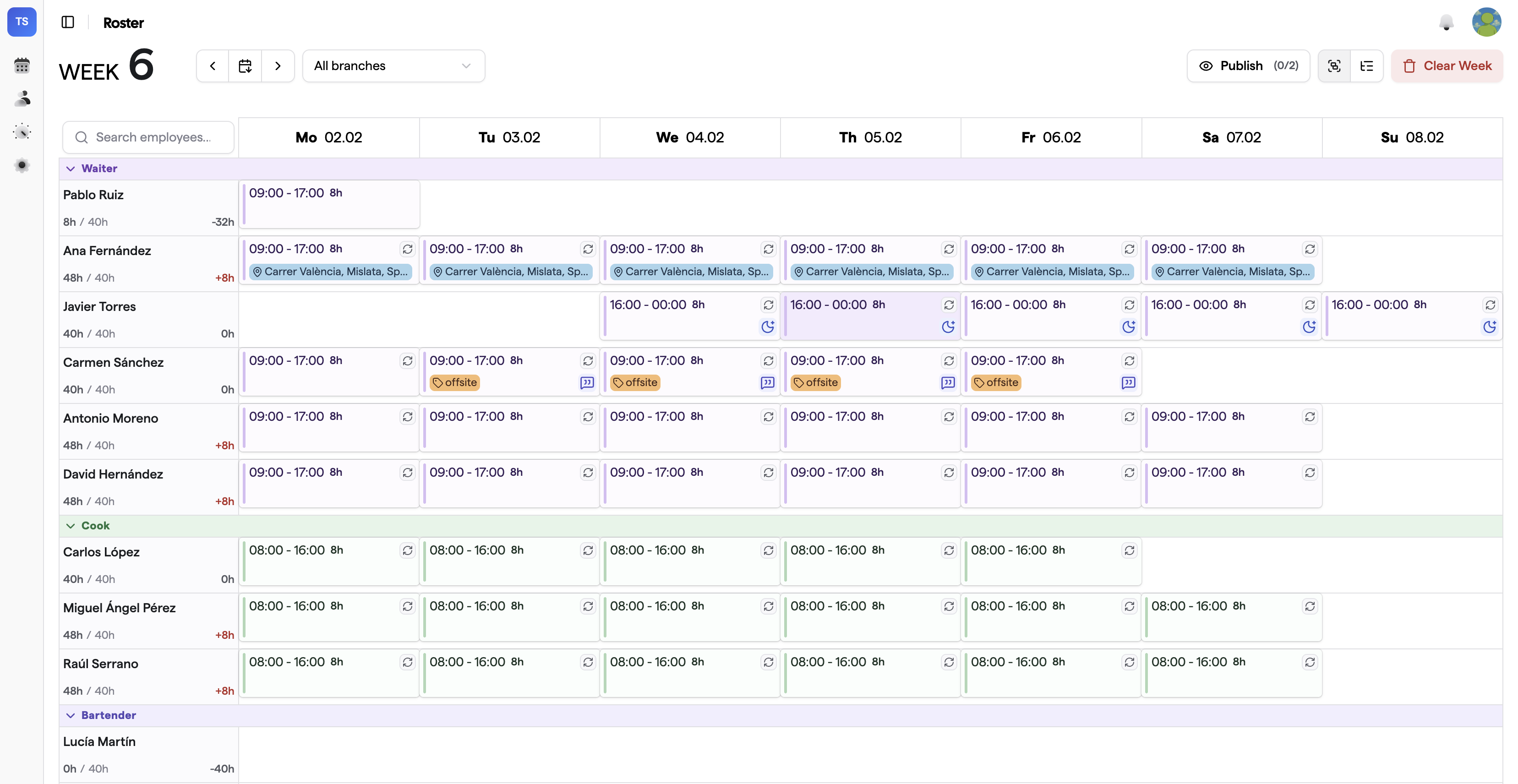Image resolution: width=1518 pixels, height=784 pixels.
Task: Click the notification bell
Action: pos(1447,22)
